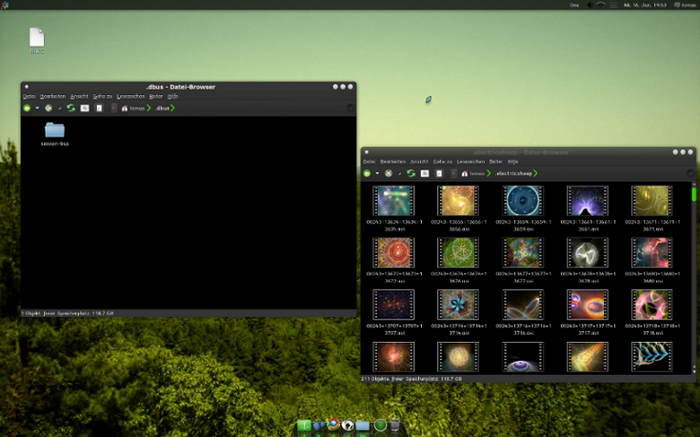Open Datei menu in .electricsheep window
The height and width of the screenshot is (437, 700).
(369, 162)
